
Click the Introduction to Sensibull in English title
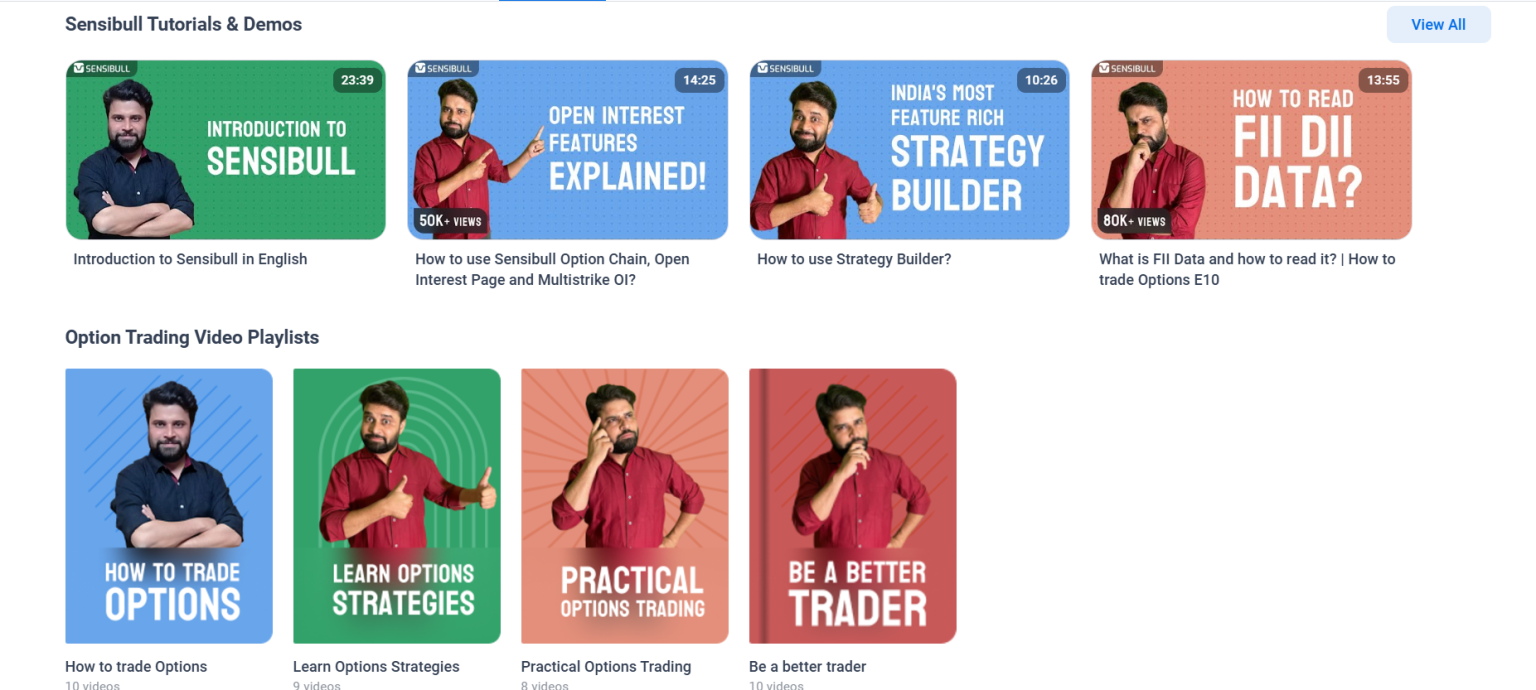click(190, 259)
